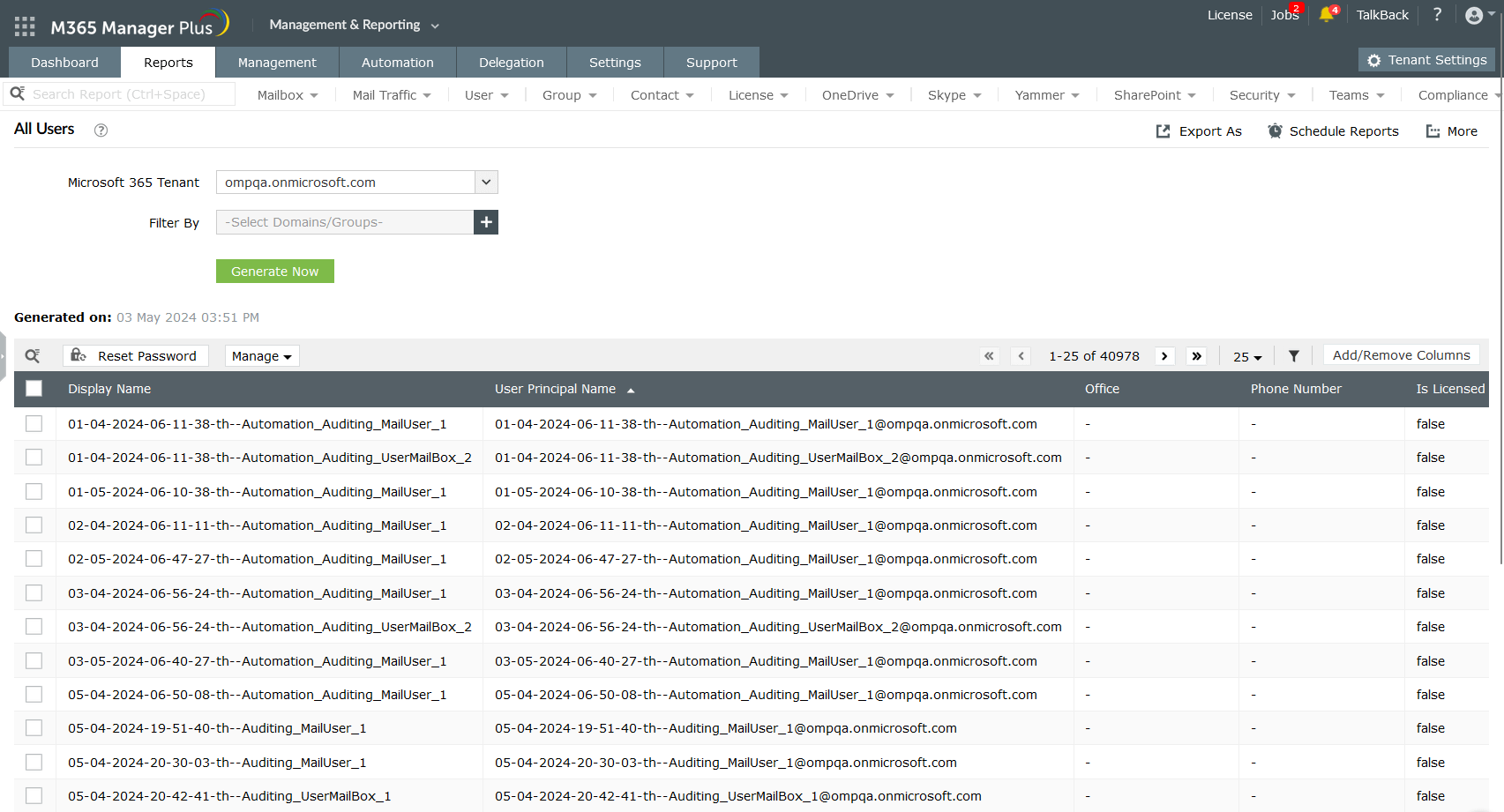Image resolution: width=1504 pixels, height=812 pixels.
Task: Switch to the Dashboard tab
Action: pyautogui.click(x=64, y=63)
